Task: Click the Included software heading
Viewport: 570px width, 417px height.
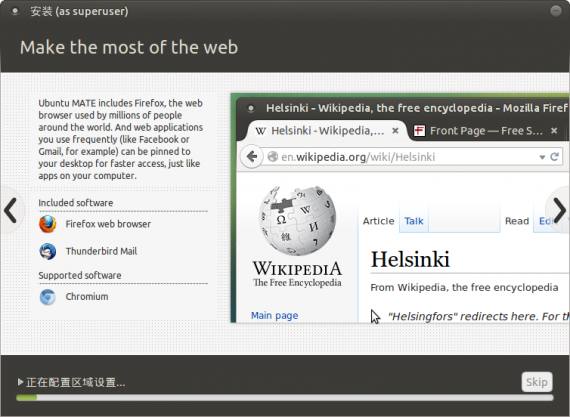Action: coord(76,203)
